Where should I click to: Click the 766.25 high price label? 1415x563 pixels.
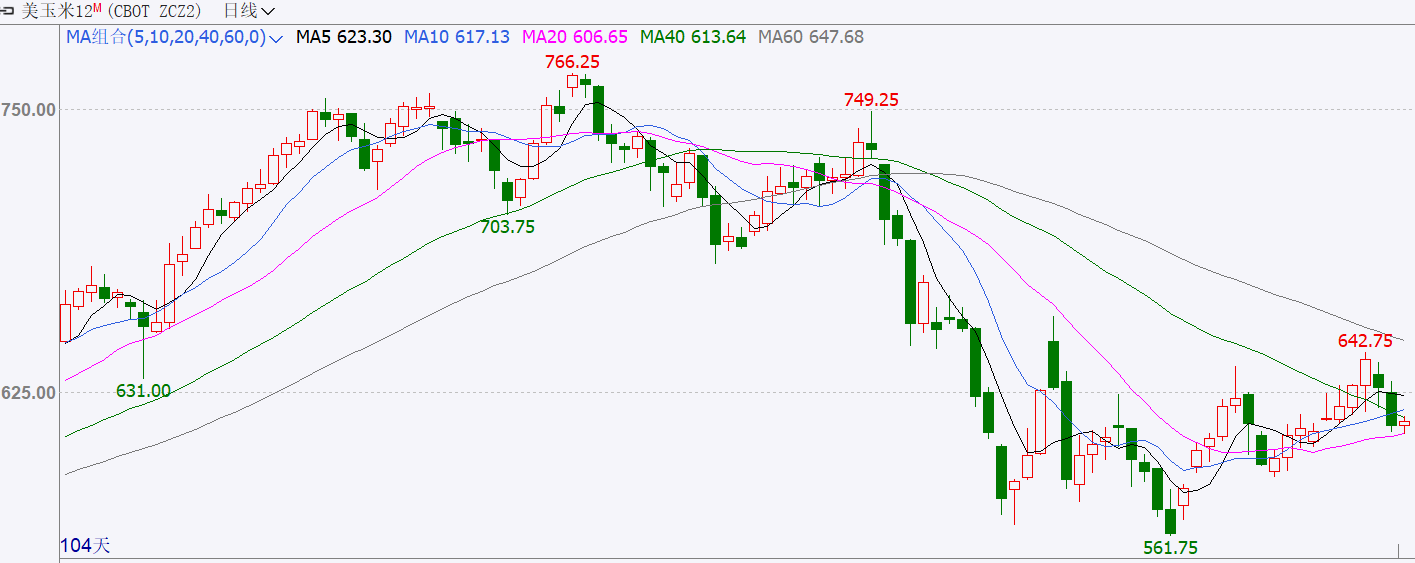click(572, 62)
